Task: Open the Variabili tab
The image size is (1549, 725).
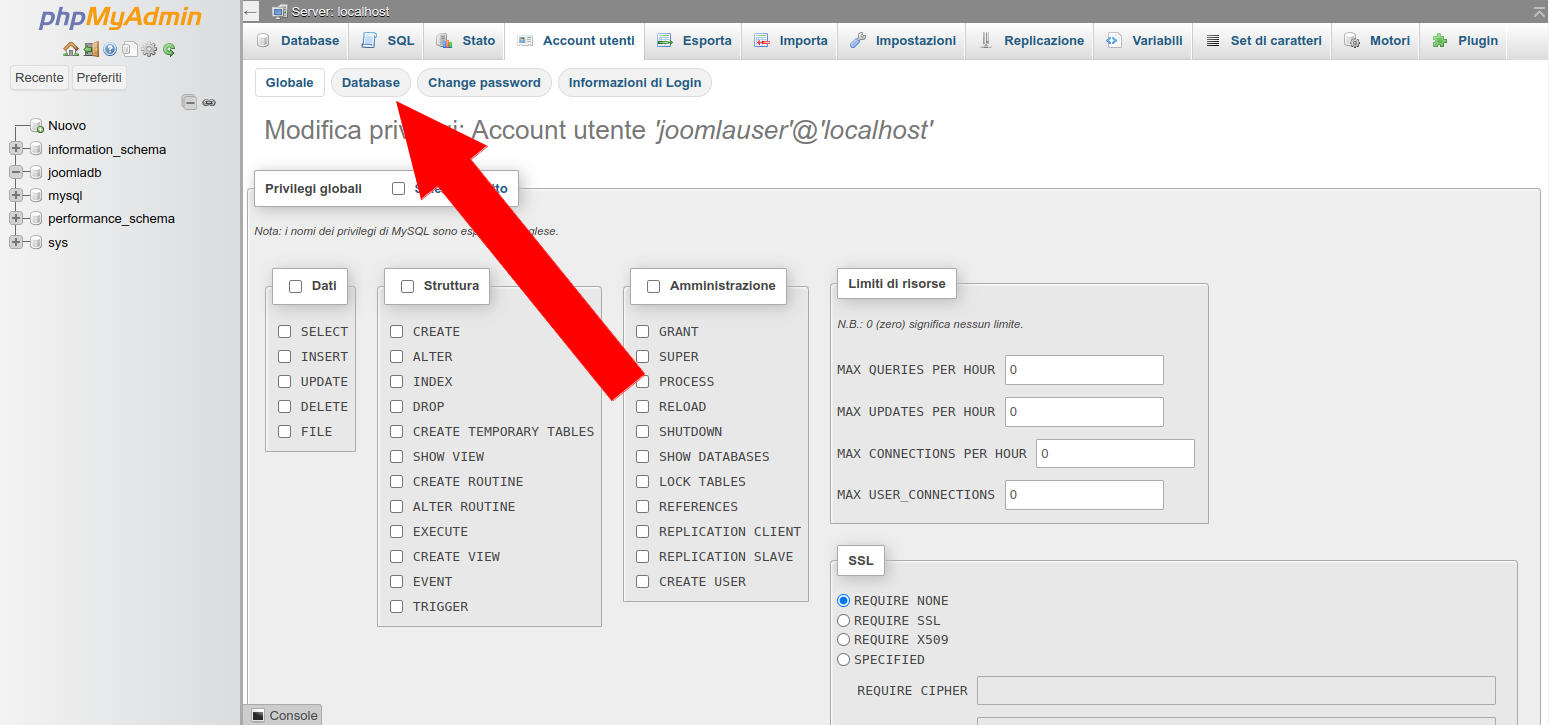Action: (1144, 41)
